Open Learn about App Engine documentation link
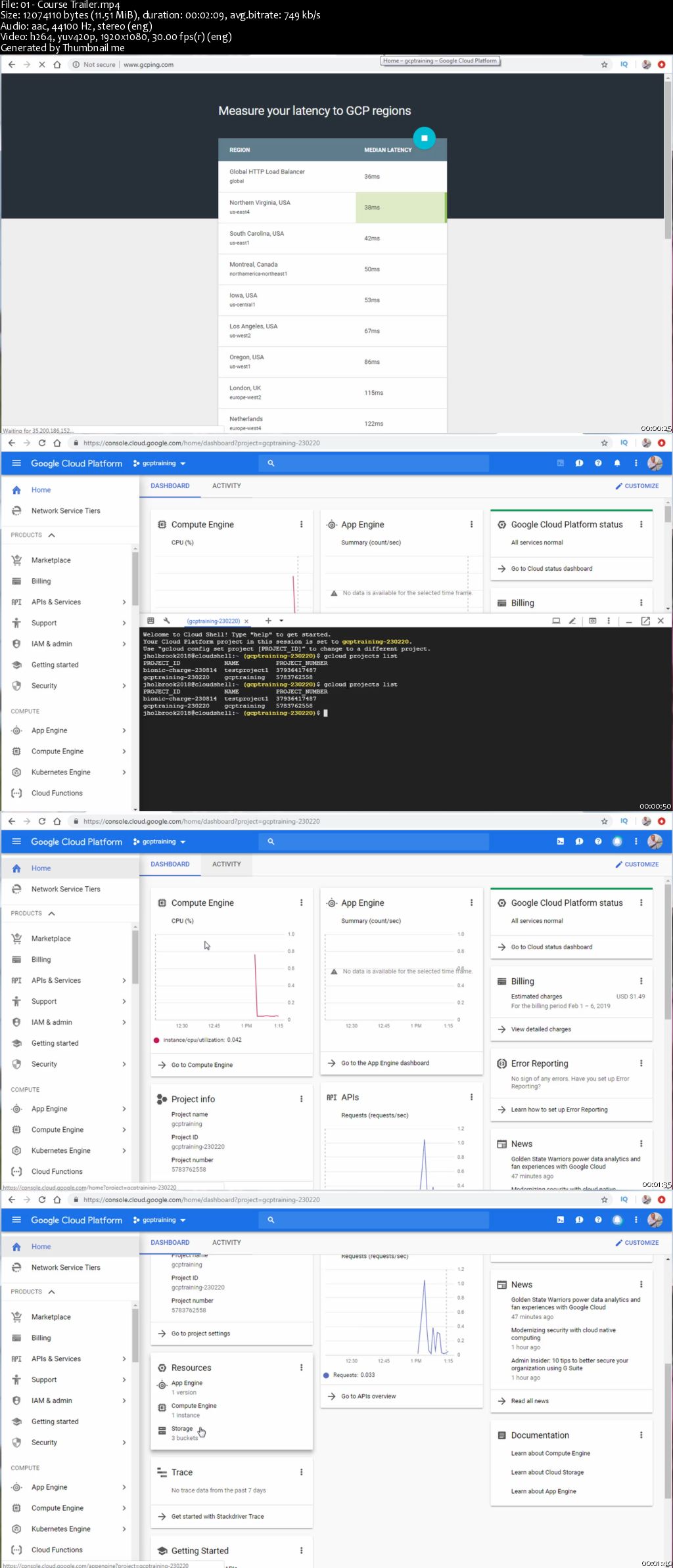 tap(544, 1491)
